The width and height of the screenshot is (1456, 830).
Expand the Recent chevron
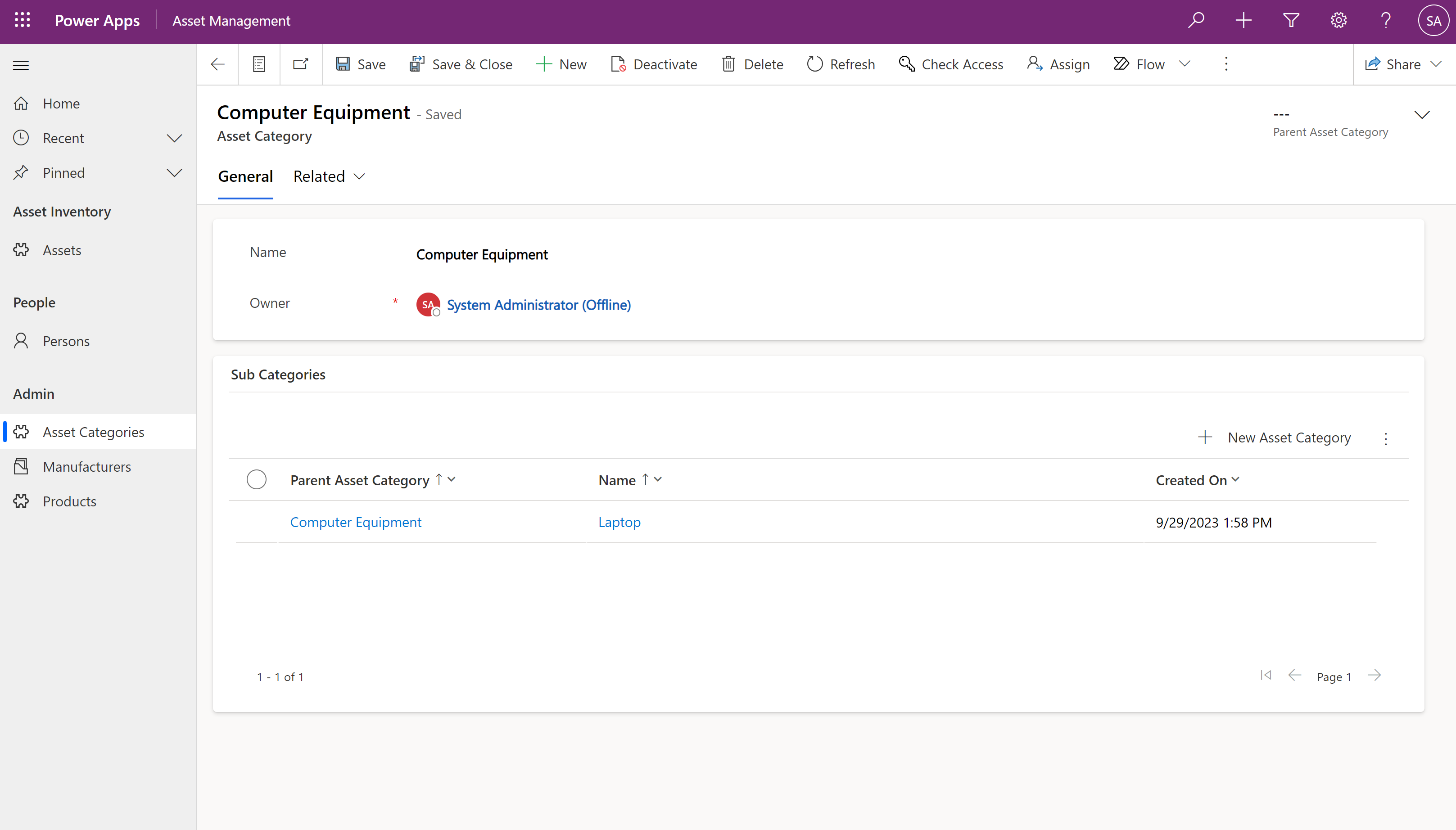coord(174,138)
